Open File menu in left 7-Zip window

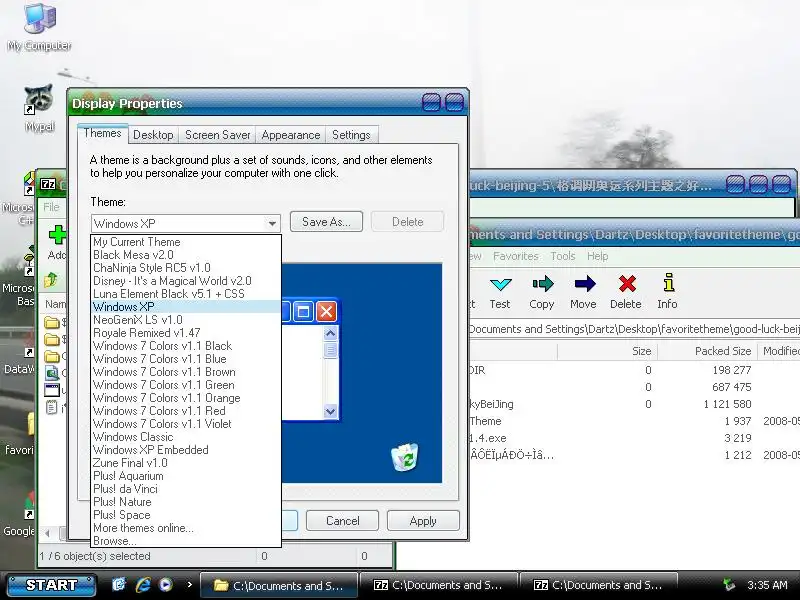pos(51,207)
